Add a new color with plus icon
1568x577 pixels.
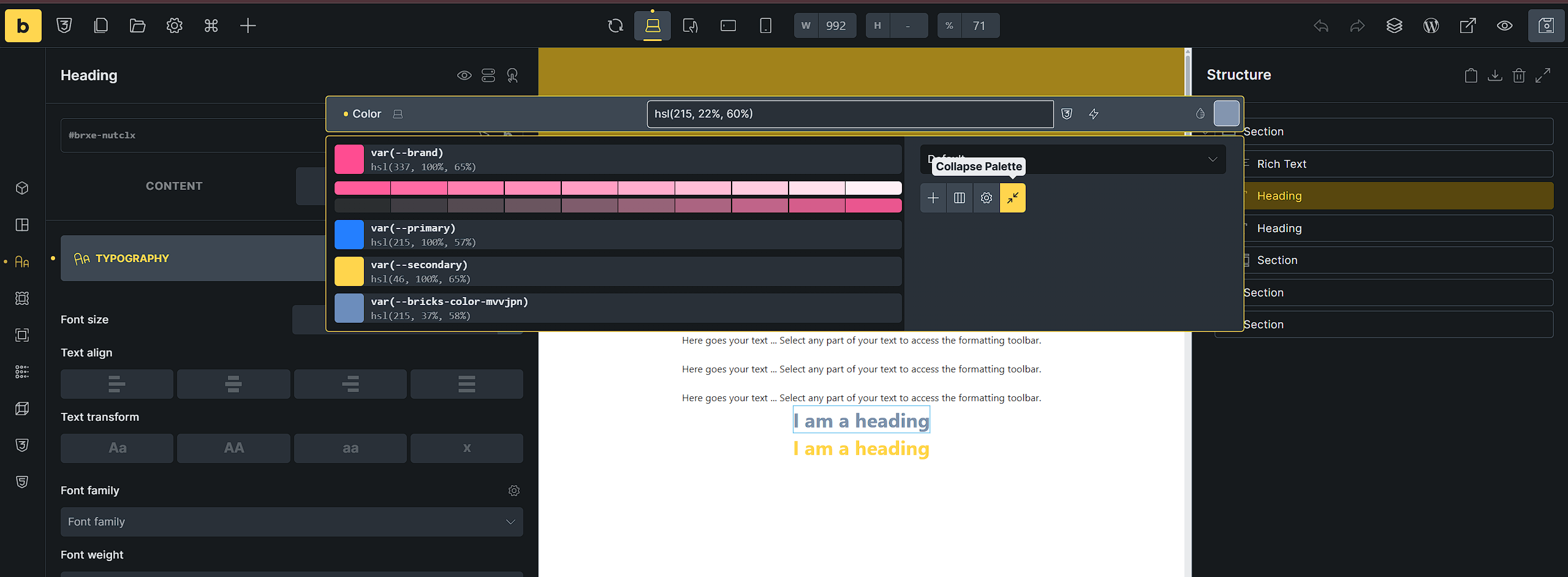pos(933,198)
